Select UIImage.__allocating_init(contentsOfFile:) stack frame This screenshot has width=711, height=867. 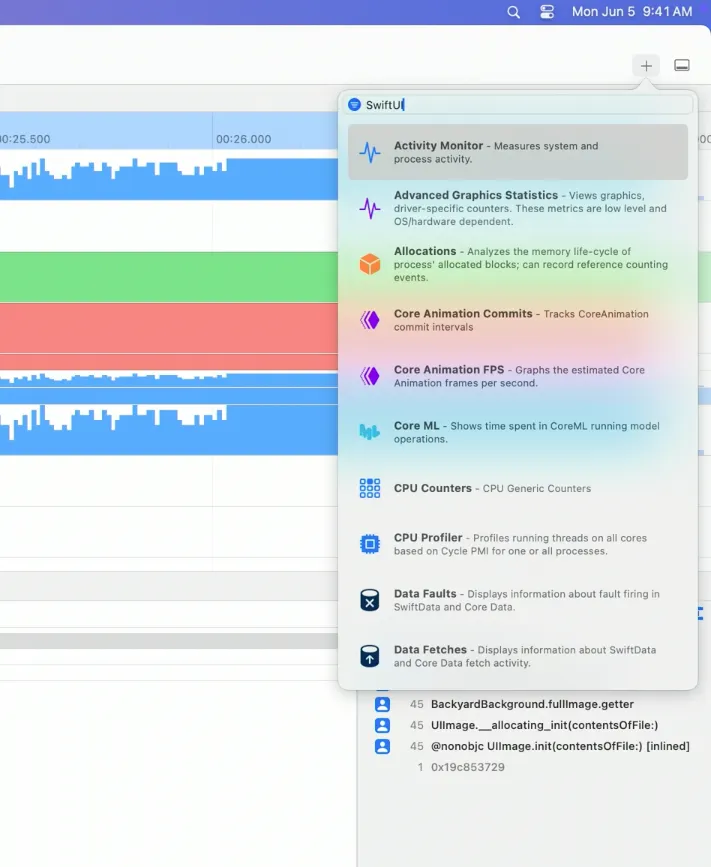point(545,725)
